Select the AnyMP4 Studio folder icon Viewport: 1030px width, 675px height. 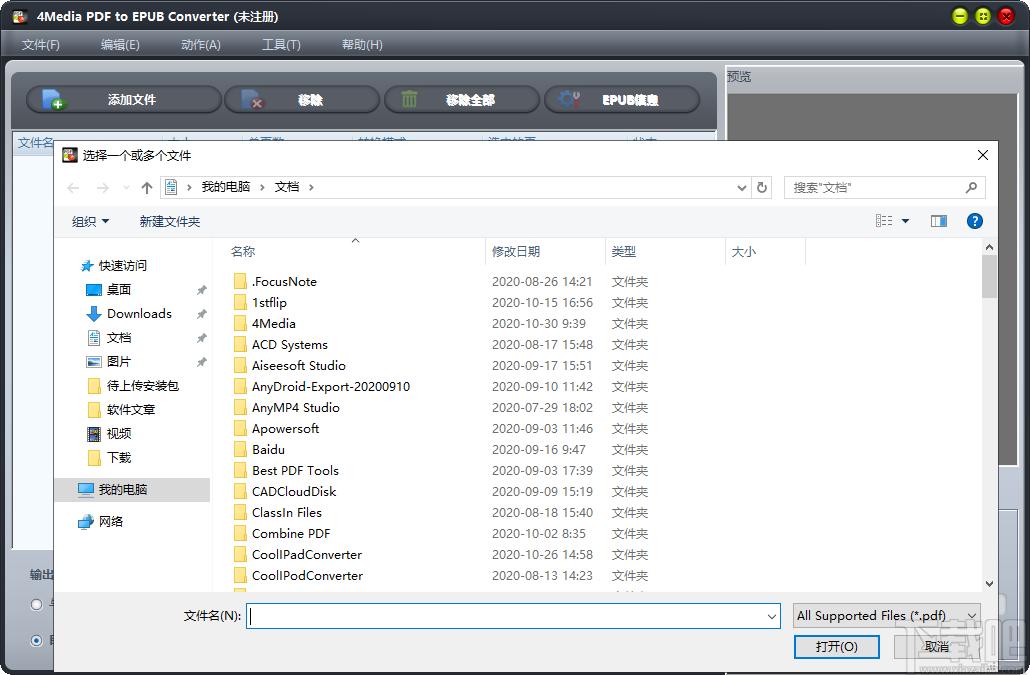click(x=240, y=408)
